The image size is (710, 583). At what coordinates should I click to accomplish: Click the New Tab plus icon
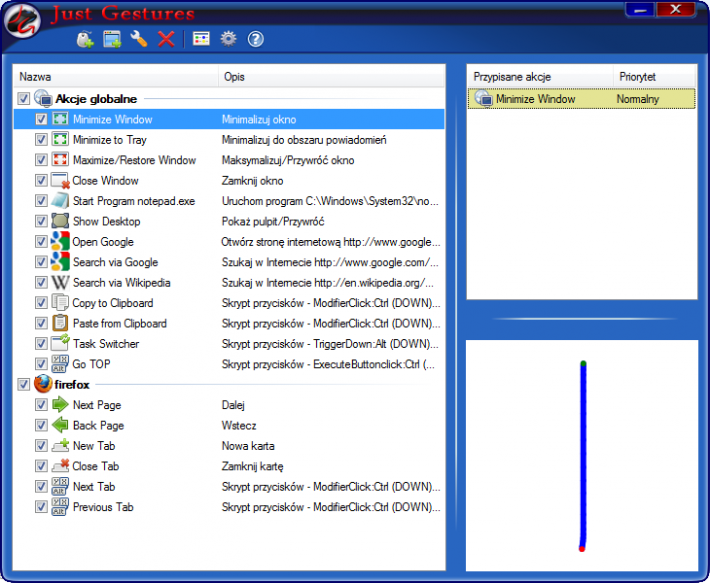pos(60,445)
